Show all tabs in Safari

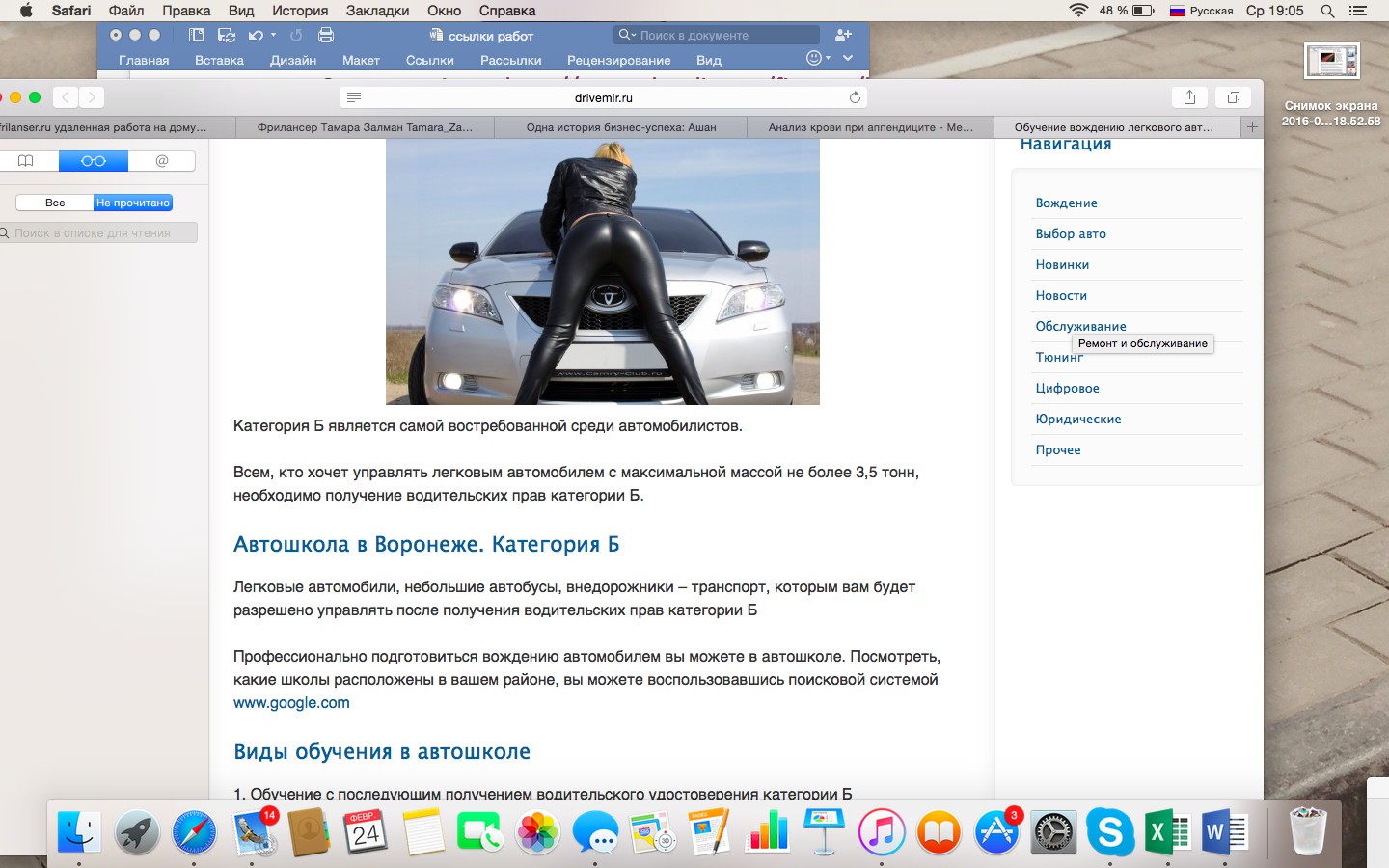coord(1233,97)
